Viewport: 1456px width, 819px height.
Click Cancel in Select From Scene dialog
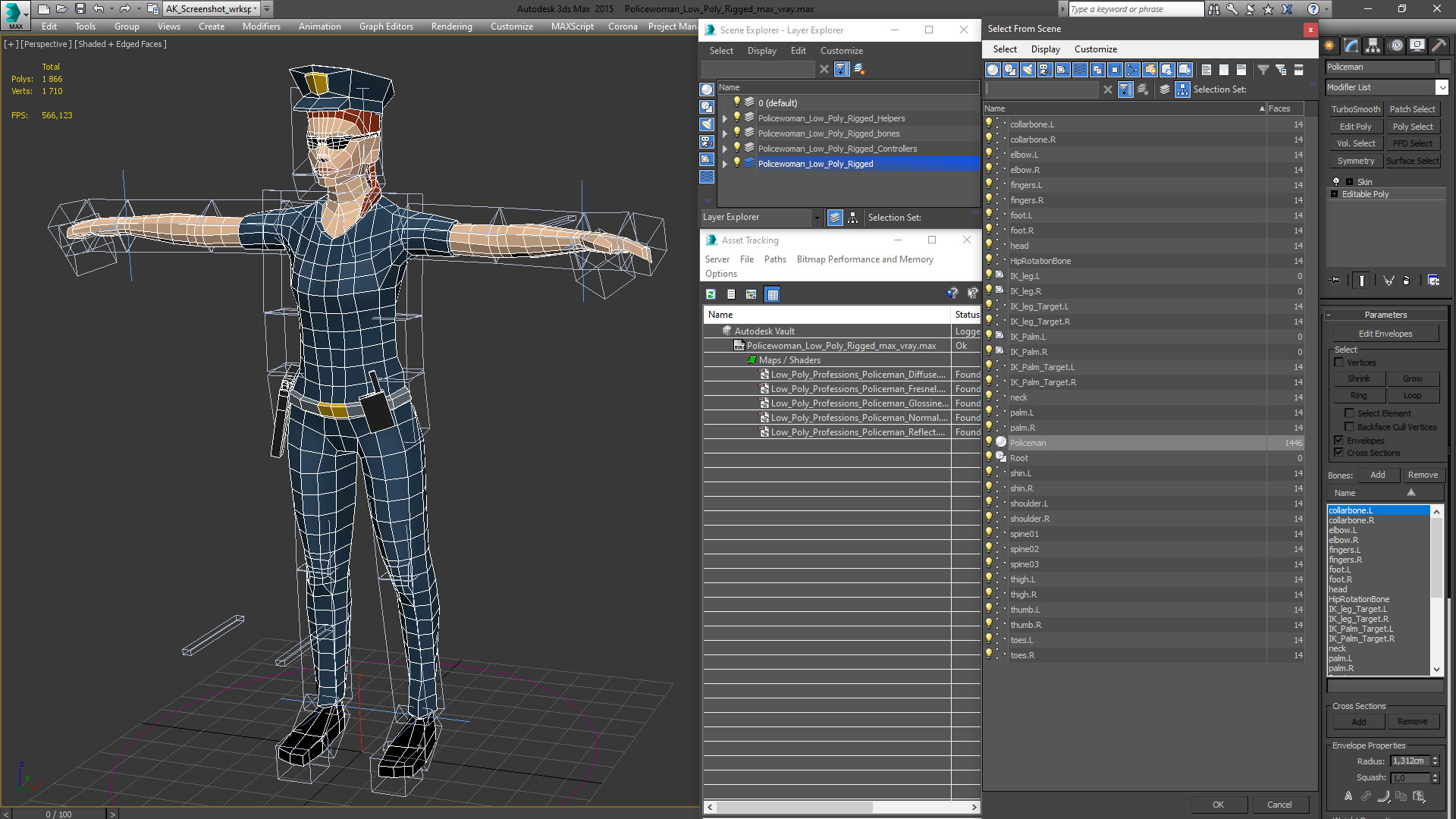tap(1279, 805)
